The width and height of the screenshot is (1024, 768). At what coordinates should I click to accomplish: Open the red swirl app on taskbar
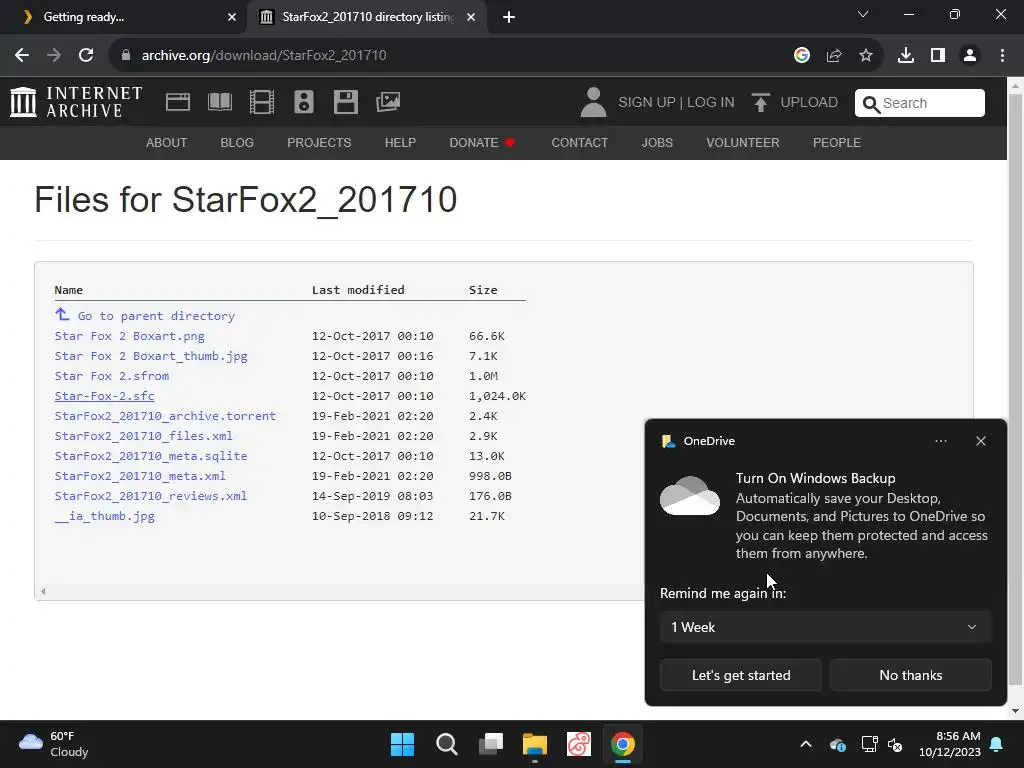579,744
